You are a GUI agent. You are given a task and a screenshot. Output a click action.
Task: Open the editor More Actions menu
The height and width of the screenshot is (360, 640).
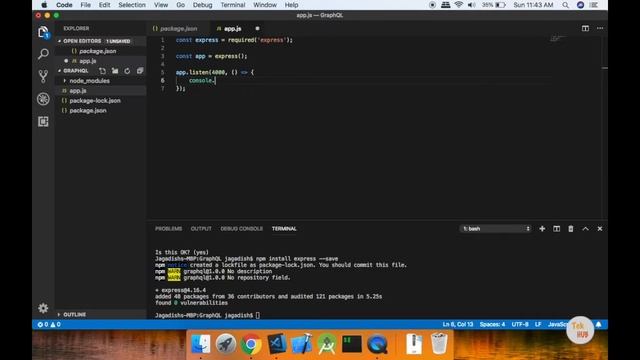[x=600, y=28]
